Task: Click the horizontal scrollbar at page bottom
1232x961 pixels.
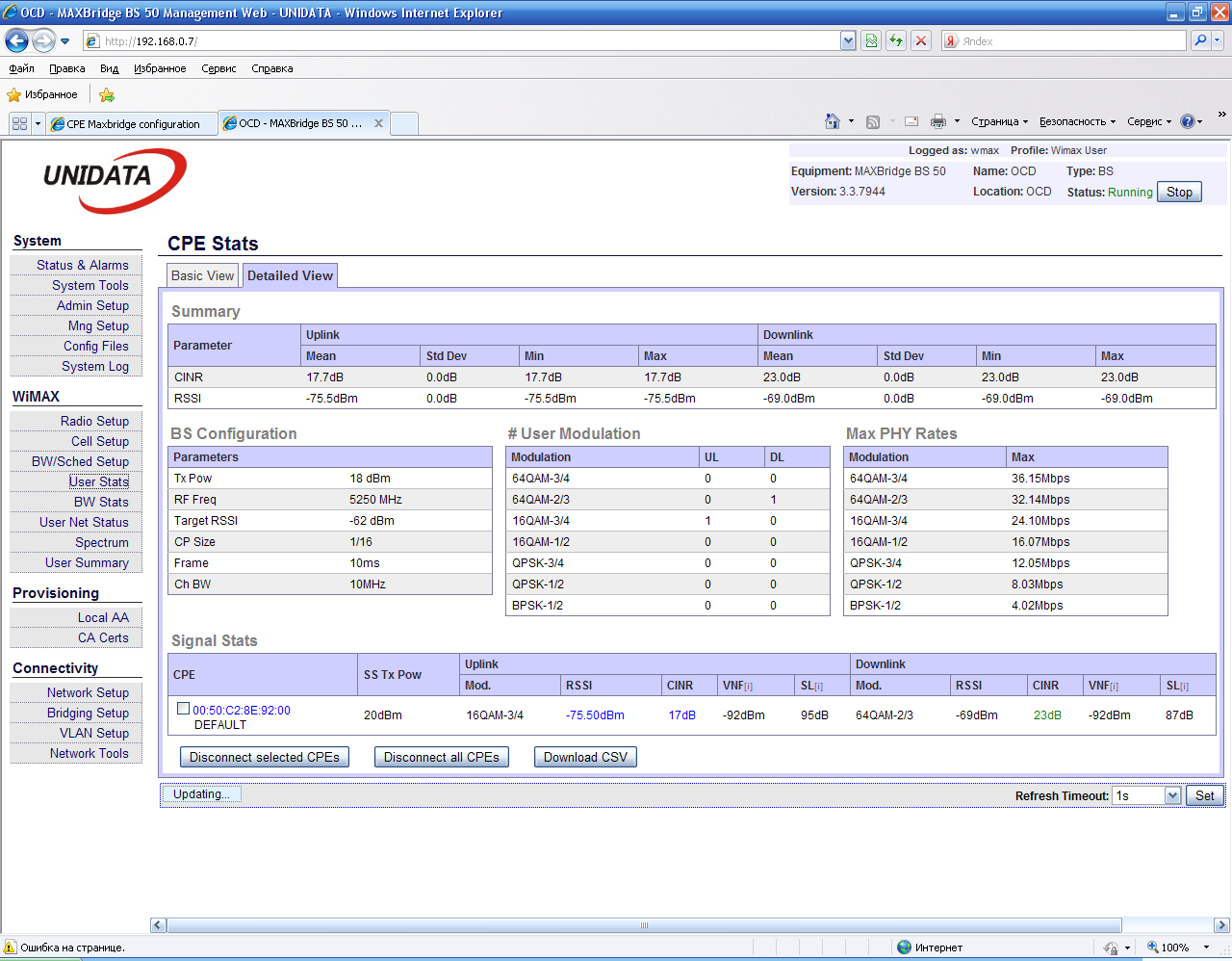Action: [x=644, y=925]
